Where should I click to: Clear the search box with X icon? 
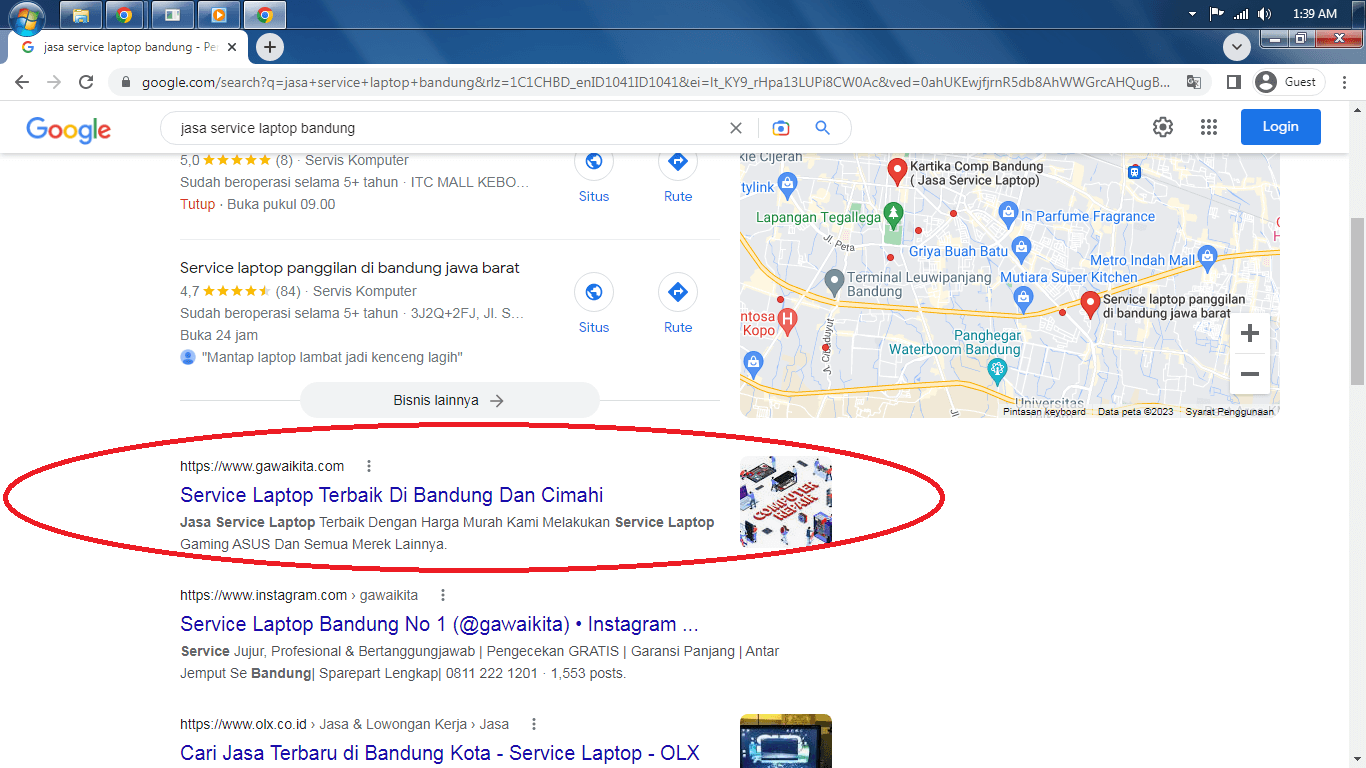[x=736, y=128]
